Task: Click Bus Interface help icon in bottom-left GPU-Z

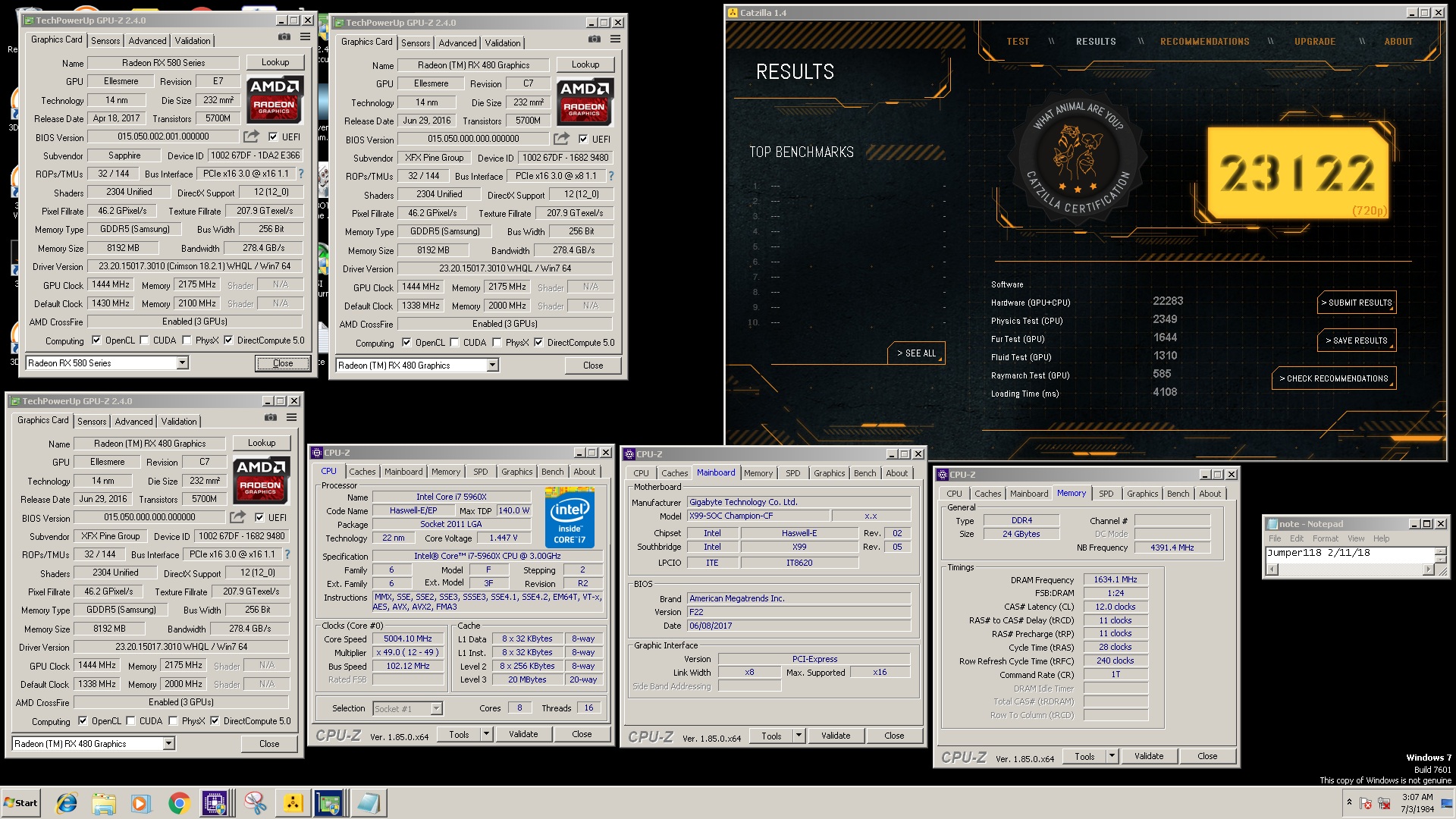Action: click(287, 554)
